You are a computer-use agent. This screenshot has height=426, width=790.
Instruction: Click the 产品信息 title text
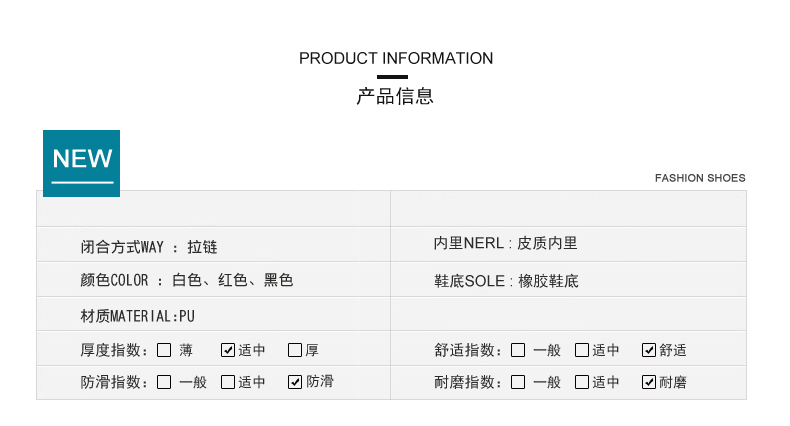[x=395, y=97]
